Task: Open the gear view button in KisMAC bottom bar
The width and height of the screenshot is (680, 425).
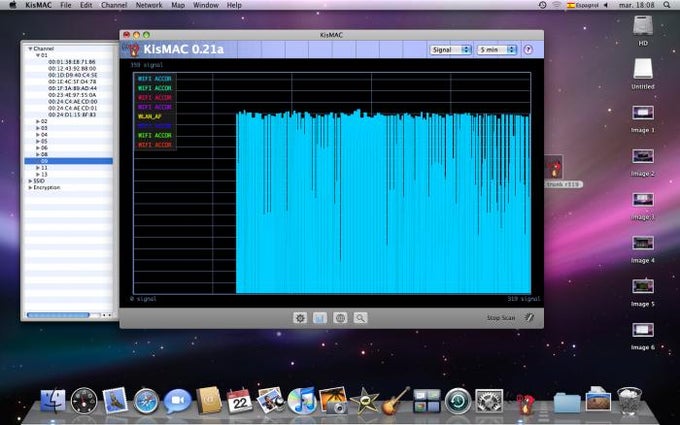Action: pyautogui.click(x=300, y=318)
